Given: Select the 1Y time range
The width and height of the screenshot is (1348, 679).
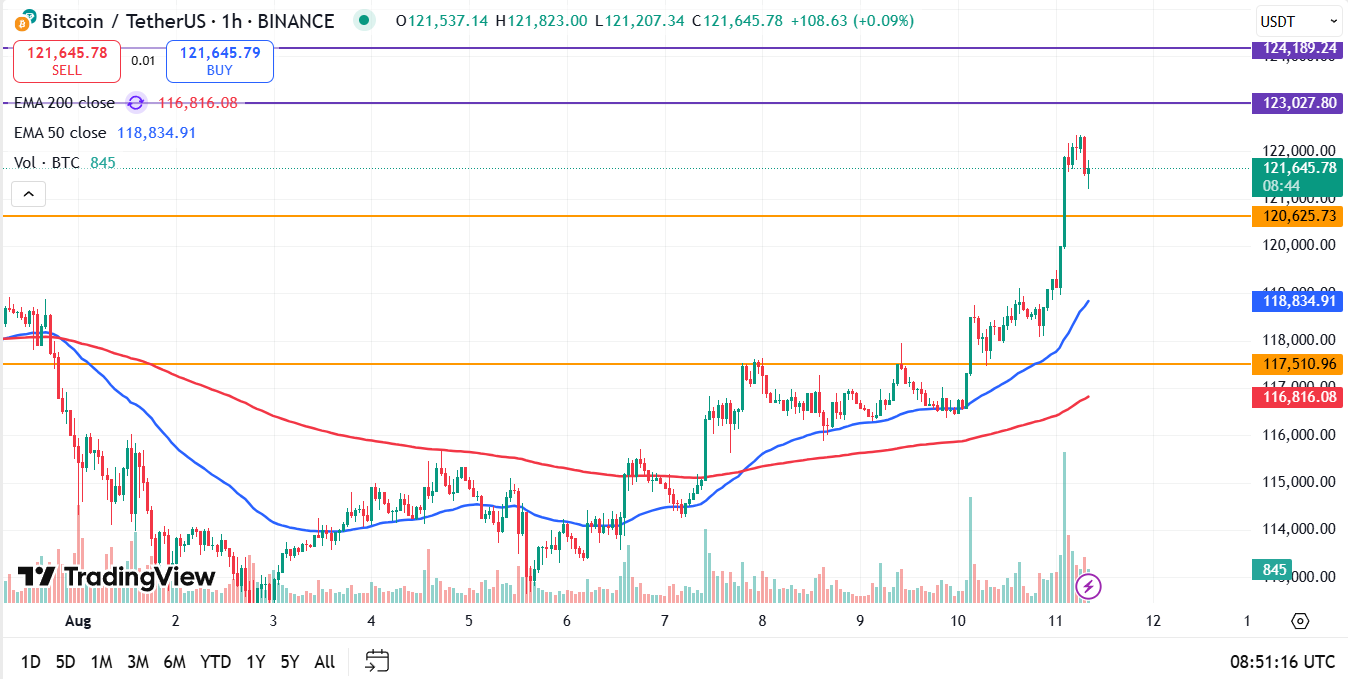Looking at the screenshot, I should click(x=256, y=661).
